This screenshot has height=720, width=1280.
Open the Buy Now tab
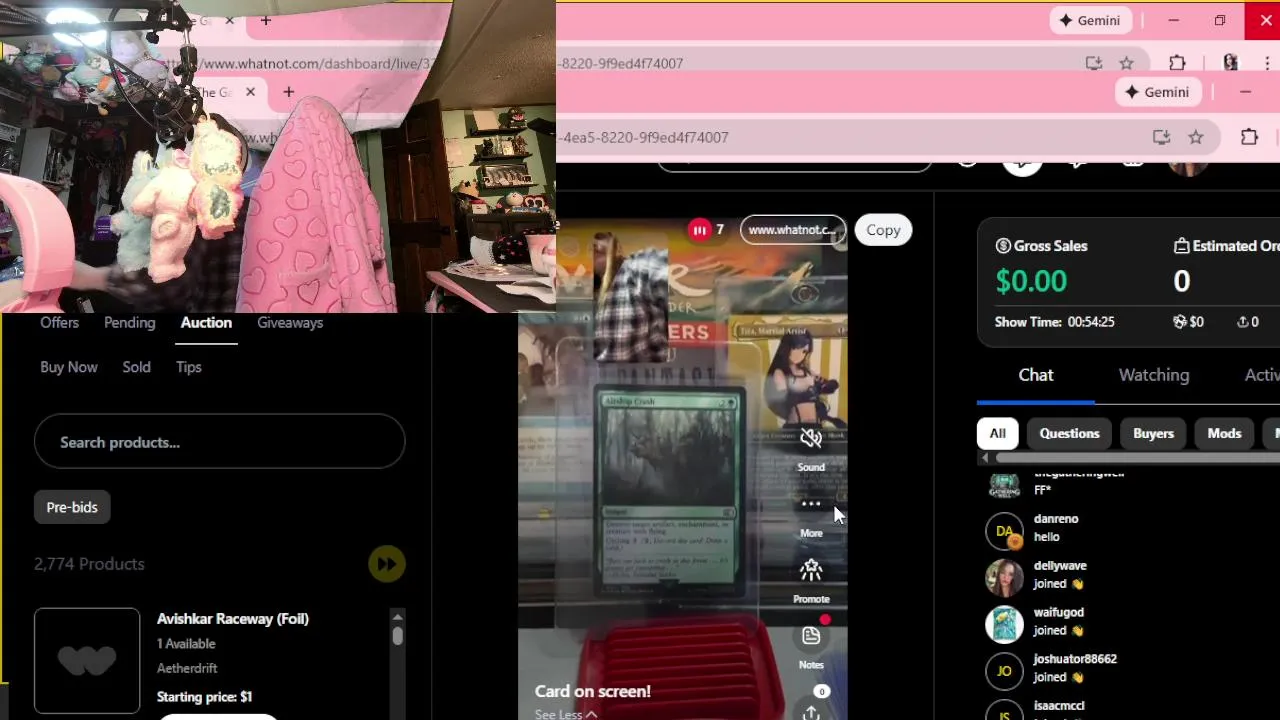69,367
